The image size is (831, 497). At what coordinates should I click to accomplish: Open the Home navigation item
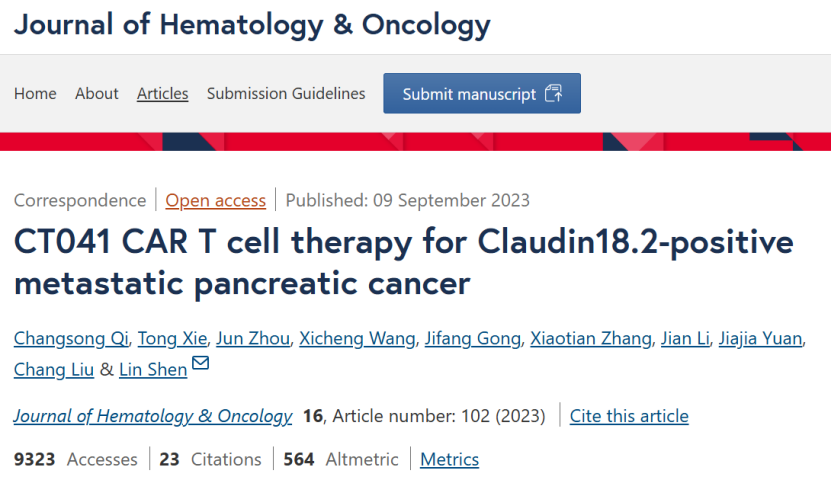(x=35, y=94)
